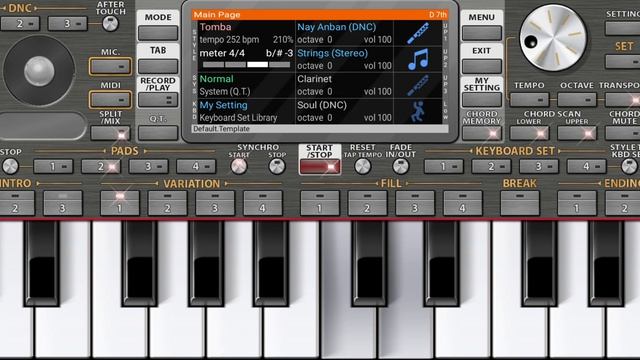Select Ending 1
This screenshot has width=640, height=360.
tap(577, 203)
